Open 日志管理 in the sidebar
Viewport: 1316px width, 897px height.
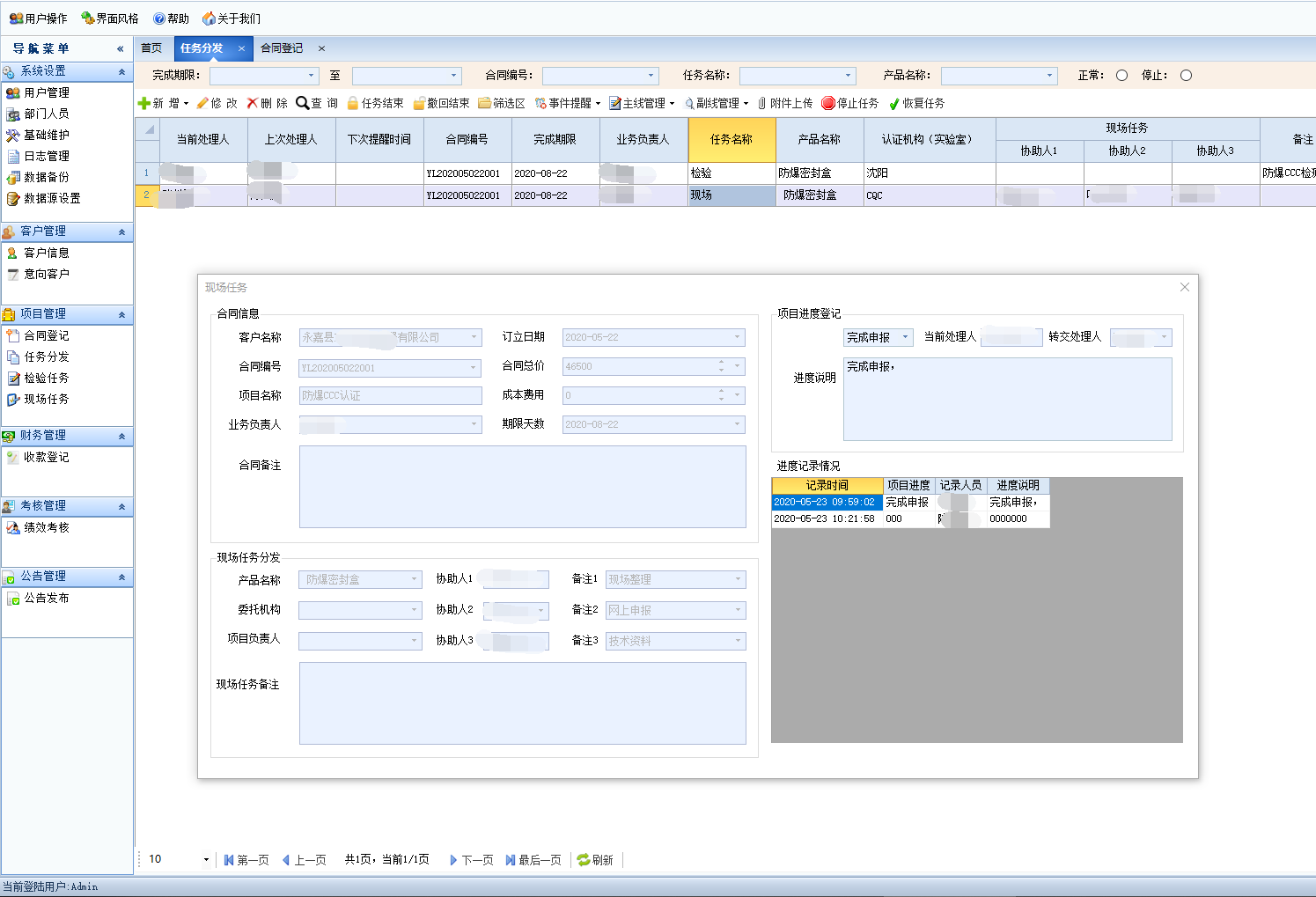pyautogui.click(x=38, y=156)
